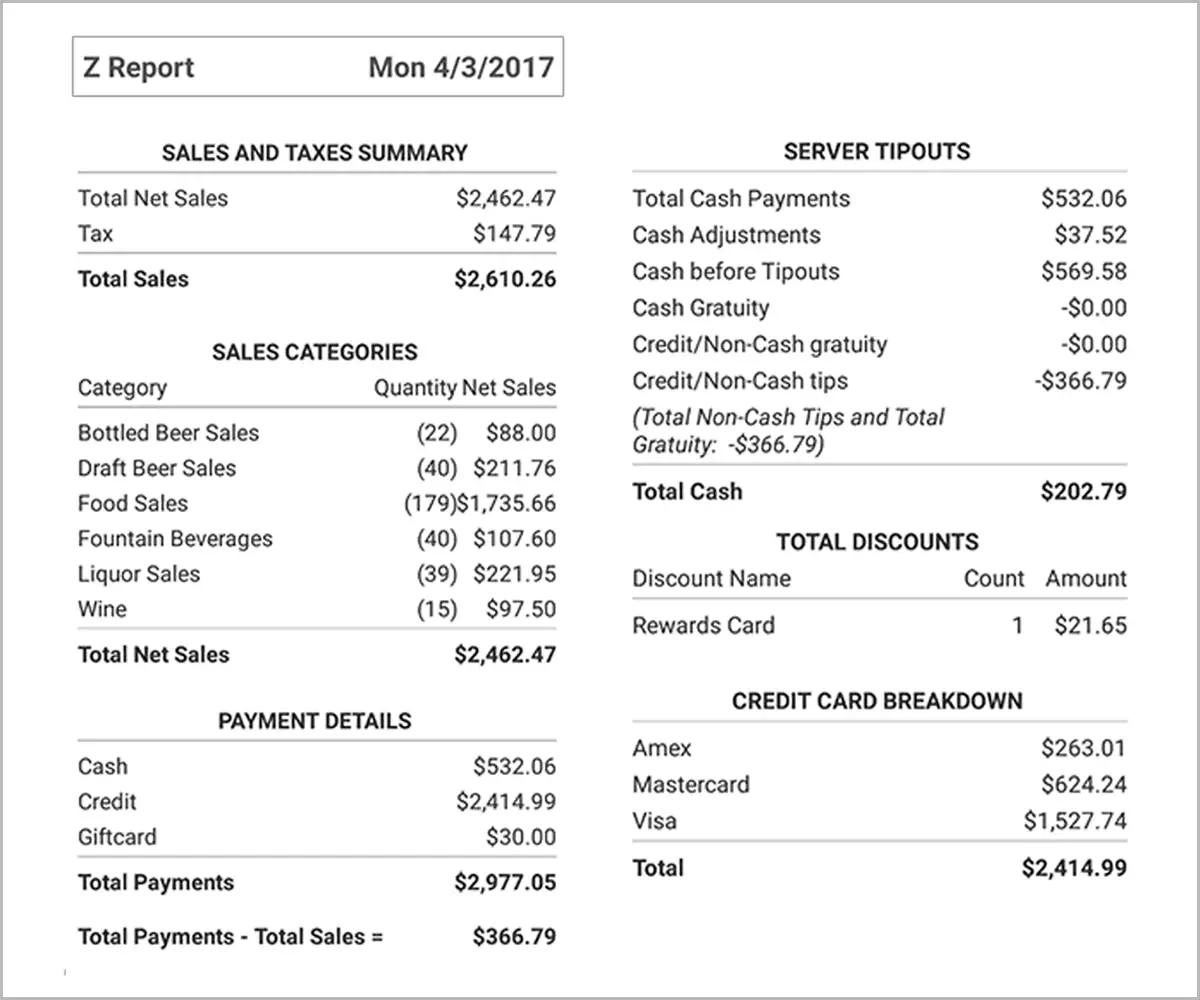The height and width of the screenshot is (1000, 1200).
Task: Click the SALES CATEGORIES section header
Action: [x=315, y=352]
